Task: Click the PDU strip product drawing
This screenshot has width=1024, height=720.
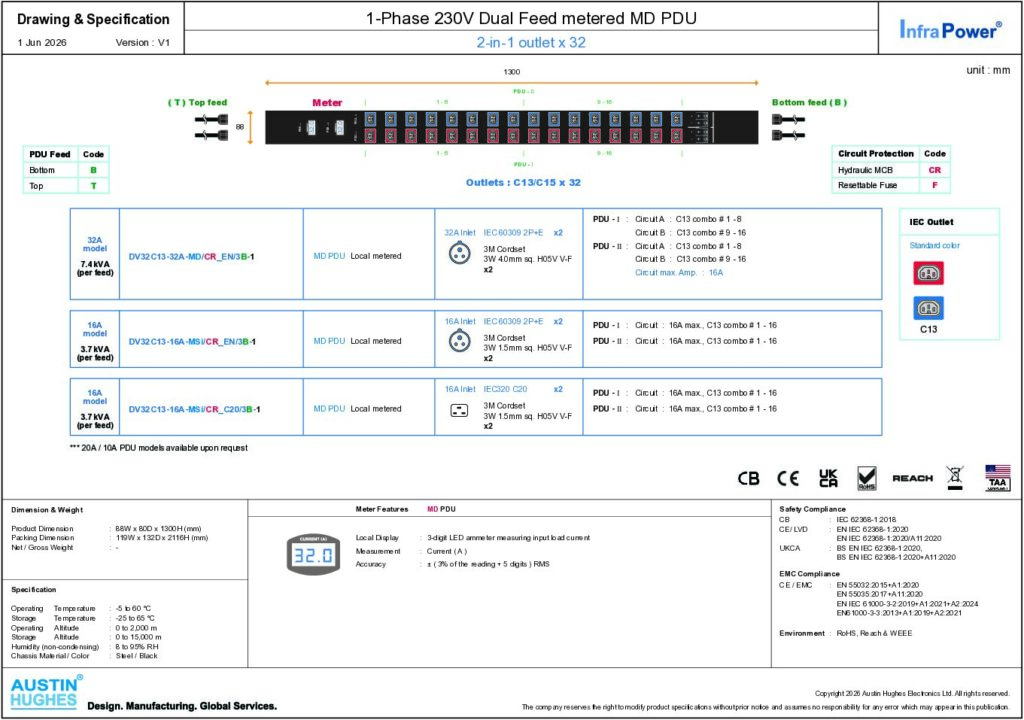Action: click(x=511, y=127)
